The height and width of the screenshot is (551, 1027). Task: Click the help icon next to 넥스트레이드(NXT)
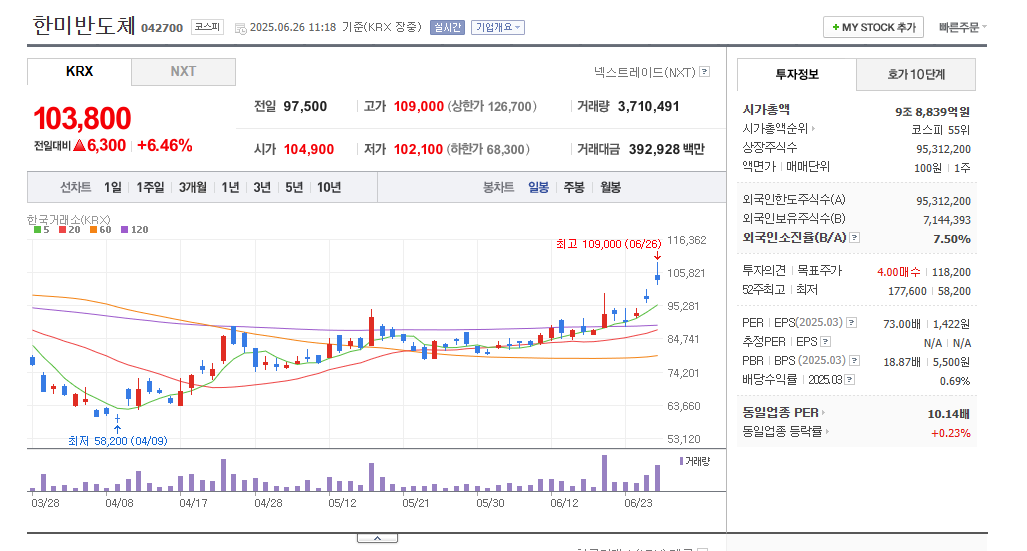click(705, 72)
